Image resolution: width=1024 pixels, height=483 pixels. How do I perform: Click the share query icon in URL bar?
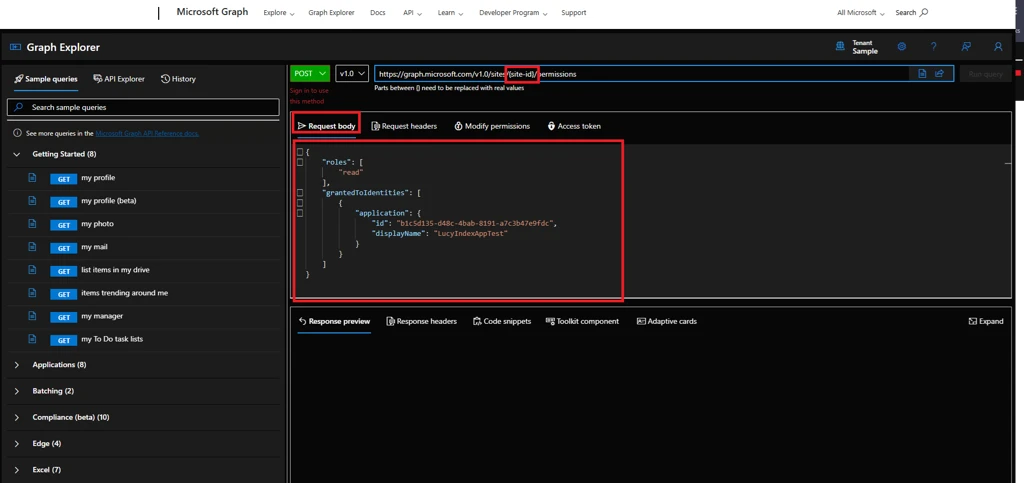(940, 74)
